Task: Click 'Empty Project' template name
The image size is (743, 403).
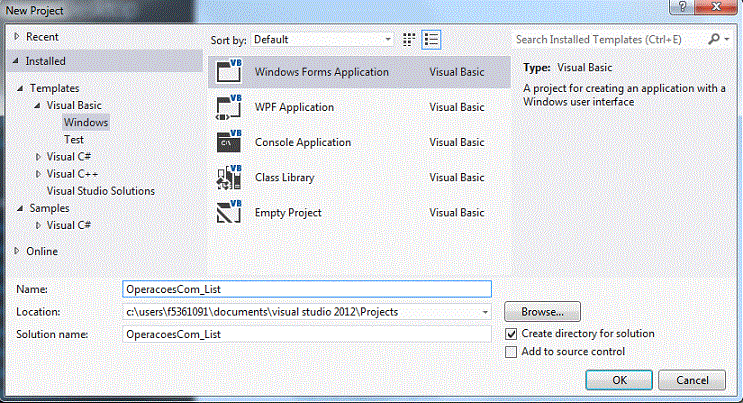Action: (x=288, y=212)
